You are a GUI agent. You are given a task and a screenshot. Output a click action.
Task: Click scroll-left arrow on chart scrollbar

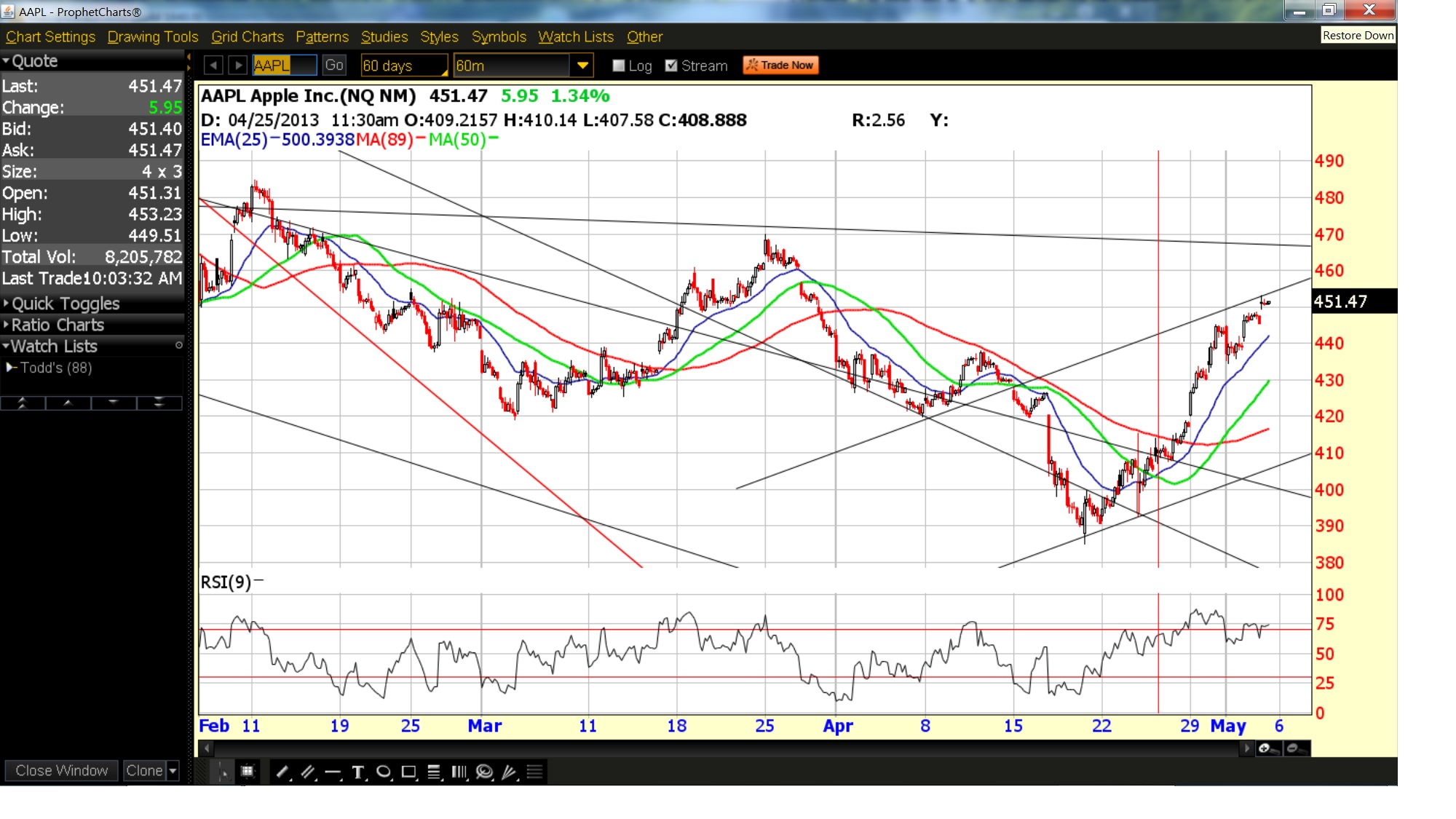coord(207,748)
